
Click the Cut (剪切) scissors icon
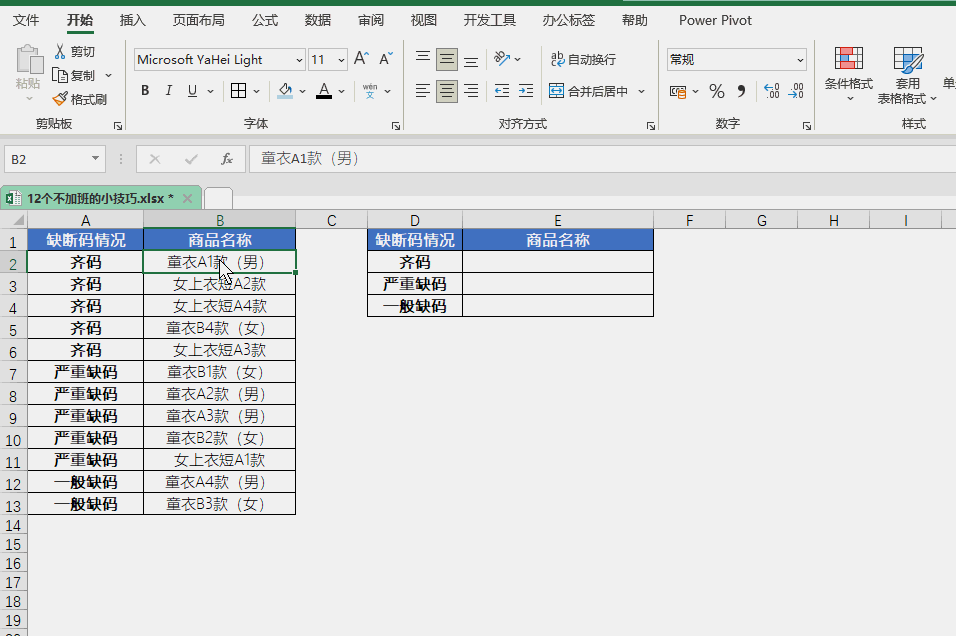point(60,52)
